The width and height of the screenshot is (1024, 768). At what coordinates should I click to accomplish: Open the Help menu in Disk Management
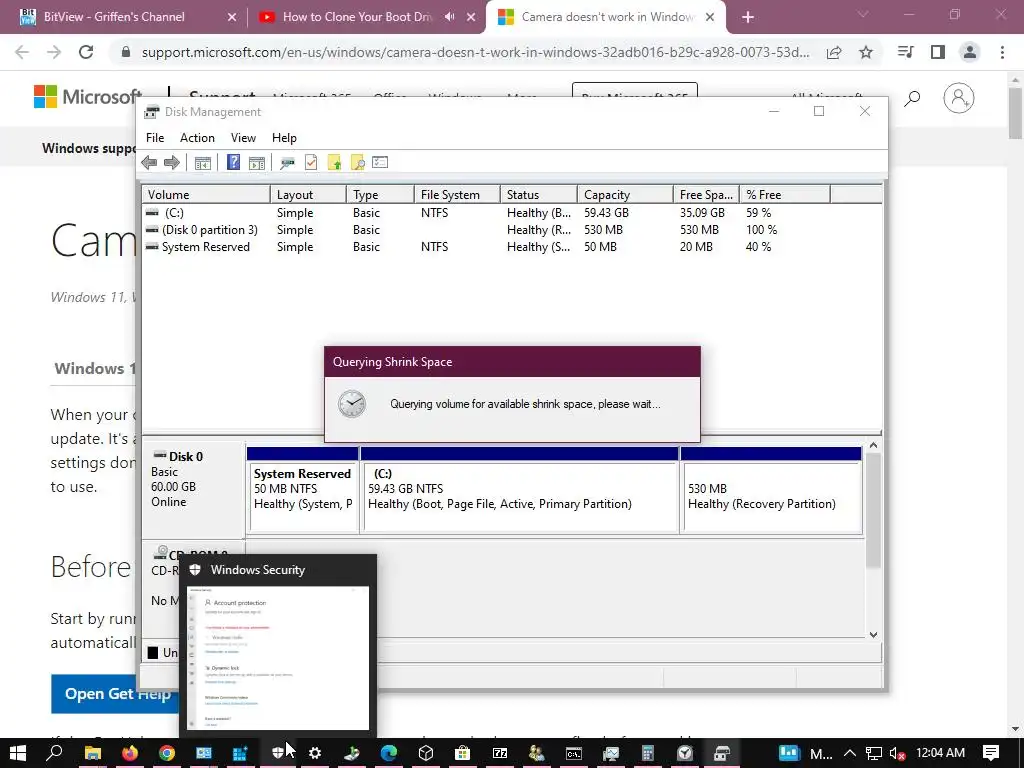coord(284,138)
